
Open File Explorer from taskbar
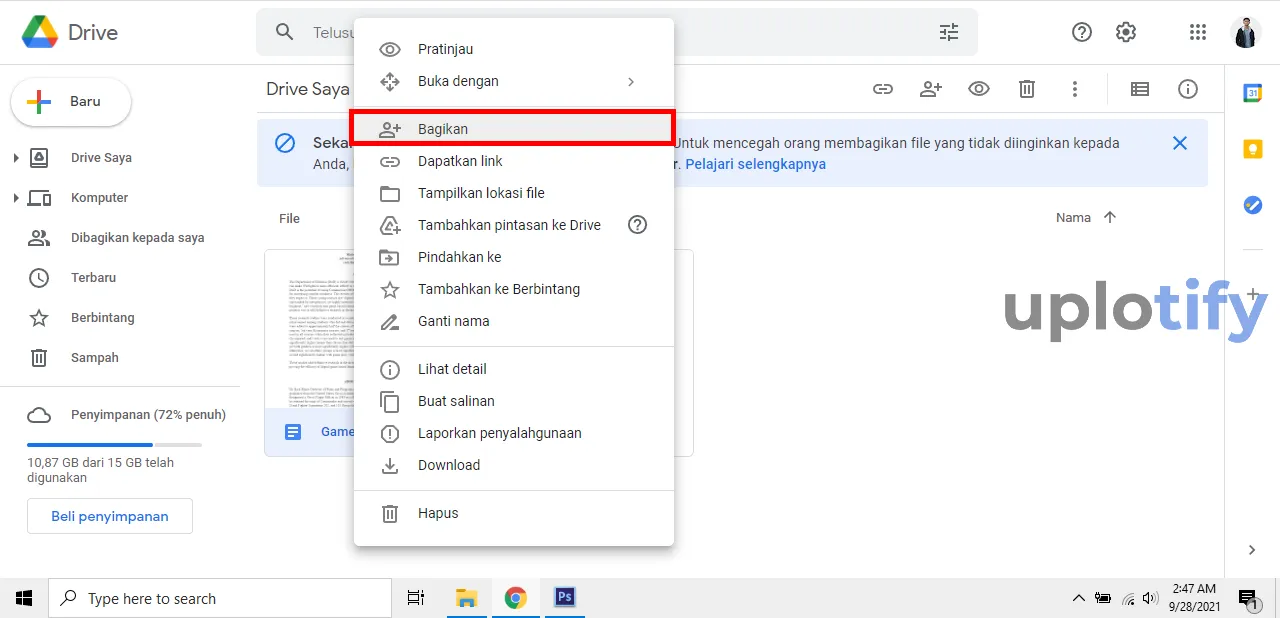467,598
